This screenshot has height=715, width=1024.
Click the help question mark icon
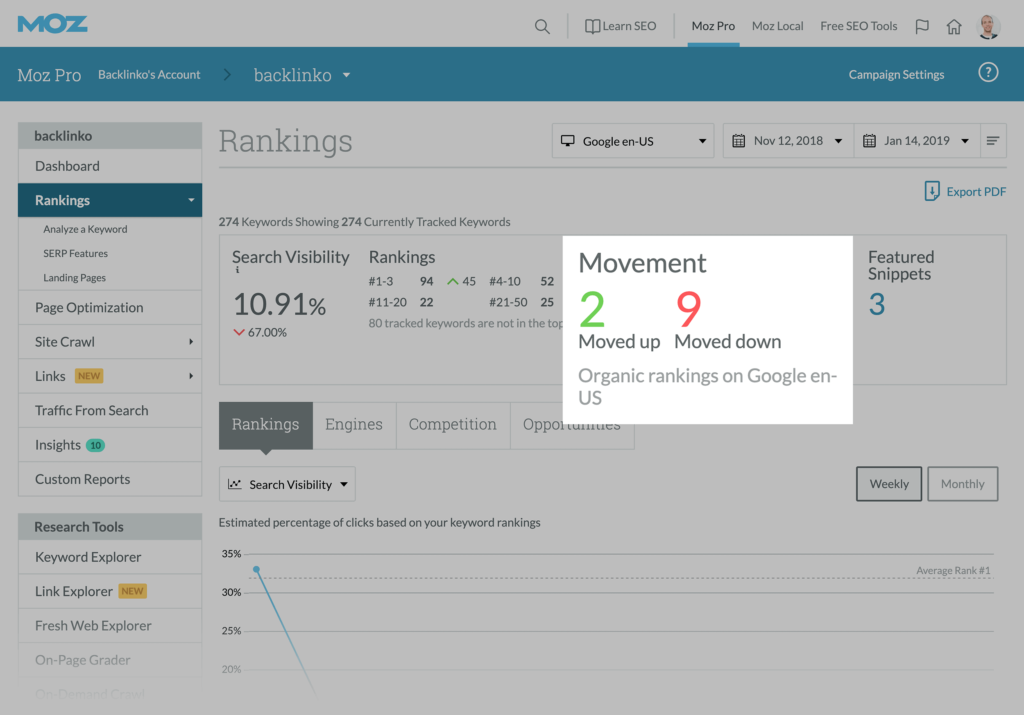click(x=988, y=73)
